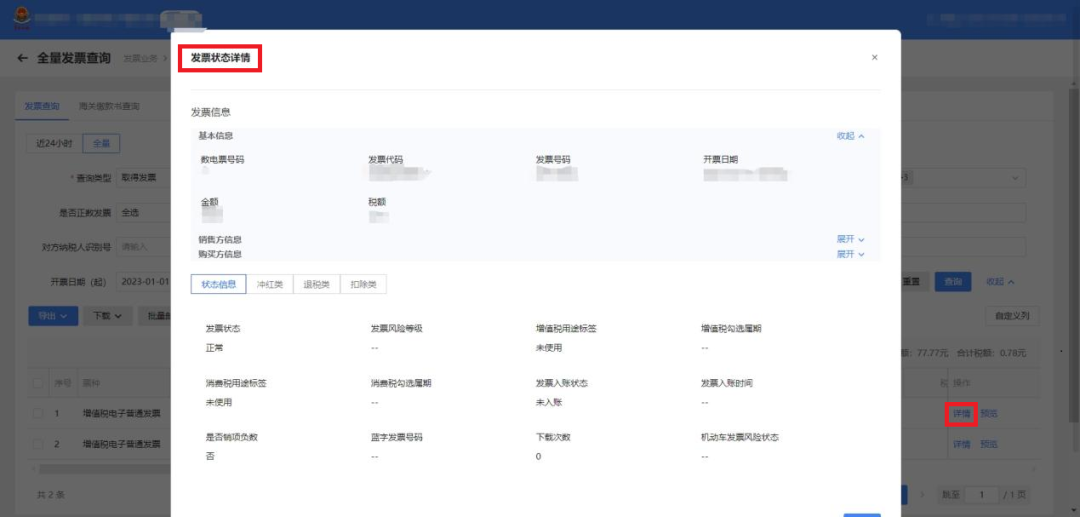Click 预览 for invoice row 2

click(988, 444)
